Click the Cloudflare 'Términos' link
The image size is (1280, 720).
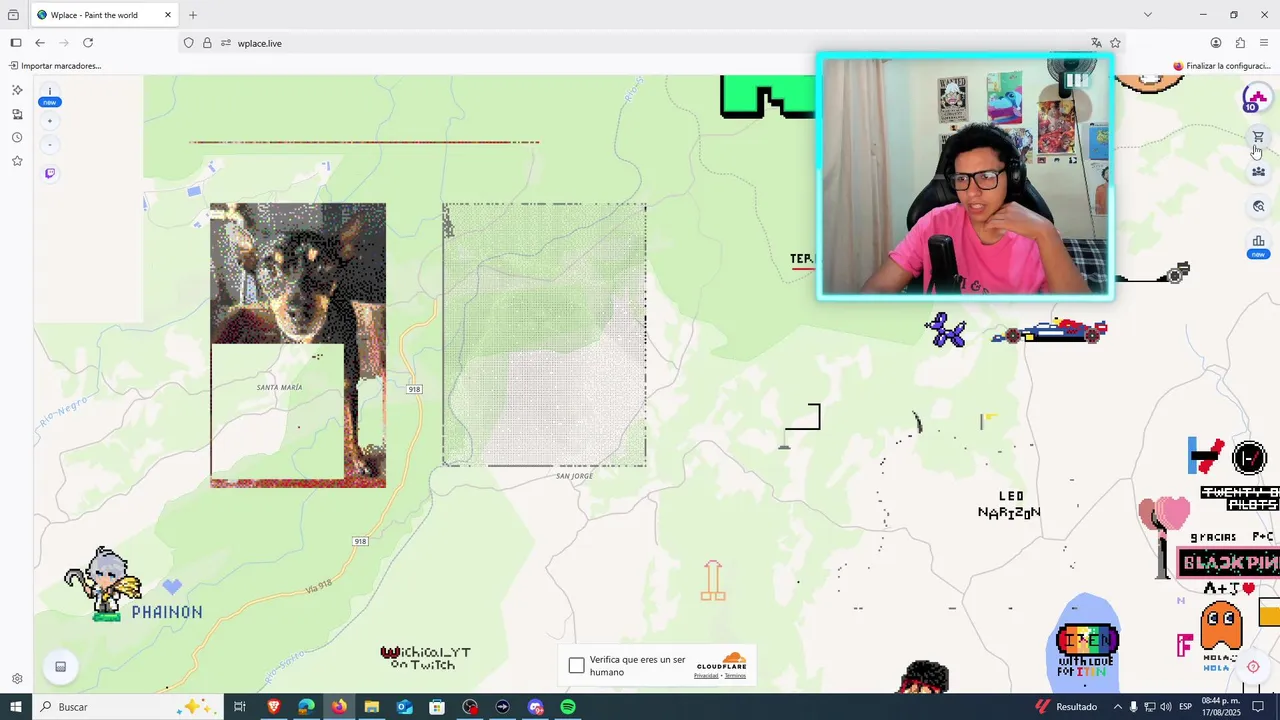735,676
